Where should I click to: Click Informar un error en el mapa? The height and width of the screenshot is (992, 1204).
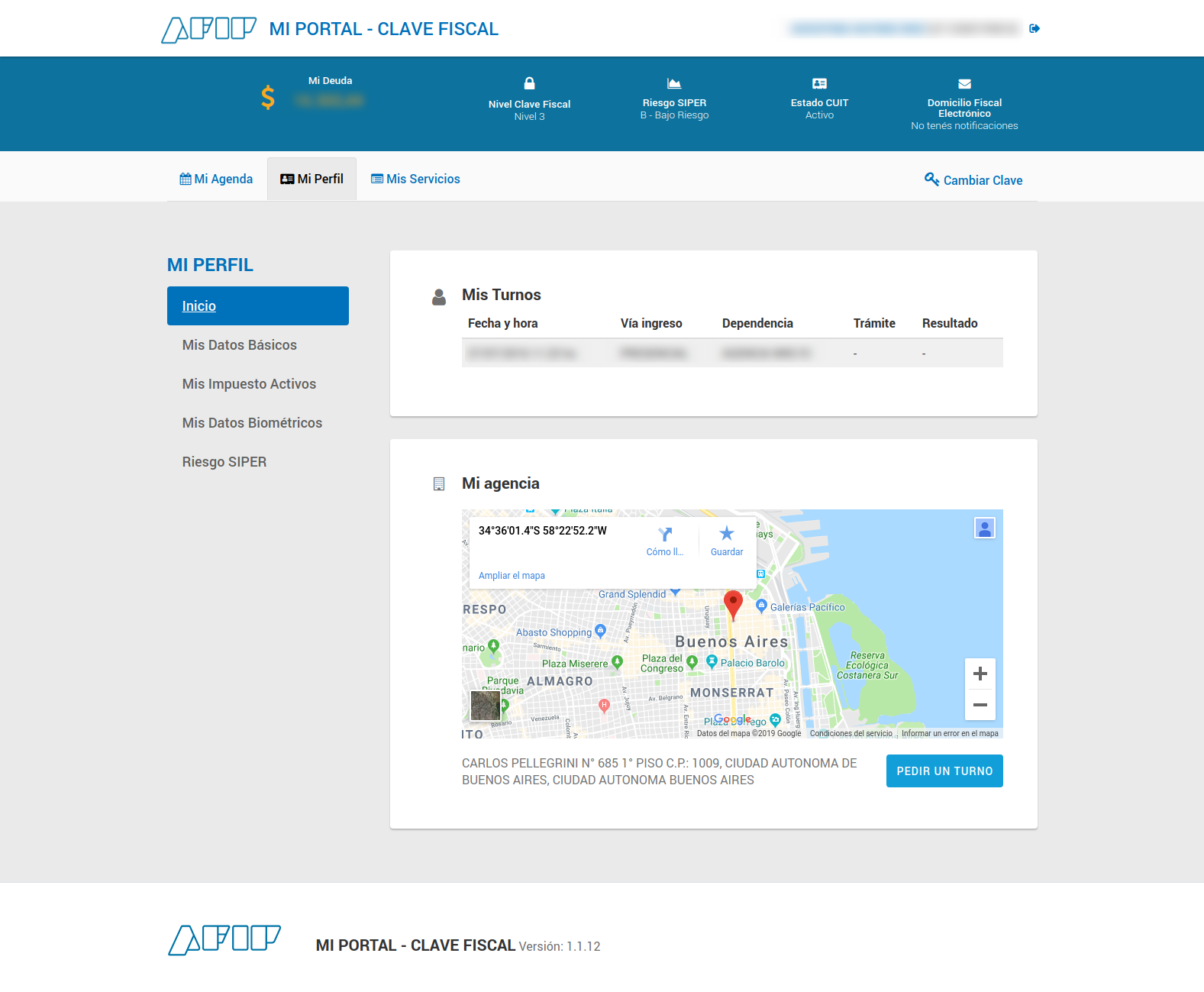tap(950, 733)
